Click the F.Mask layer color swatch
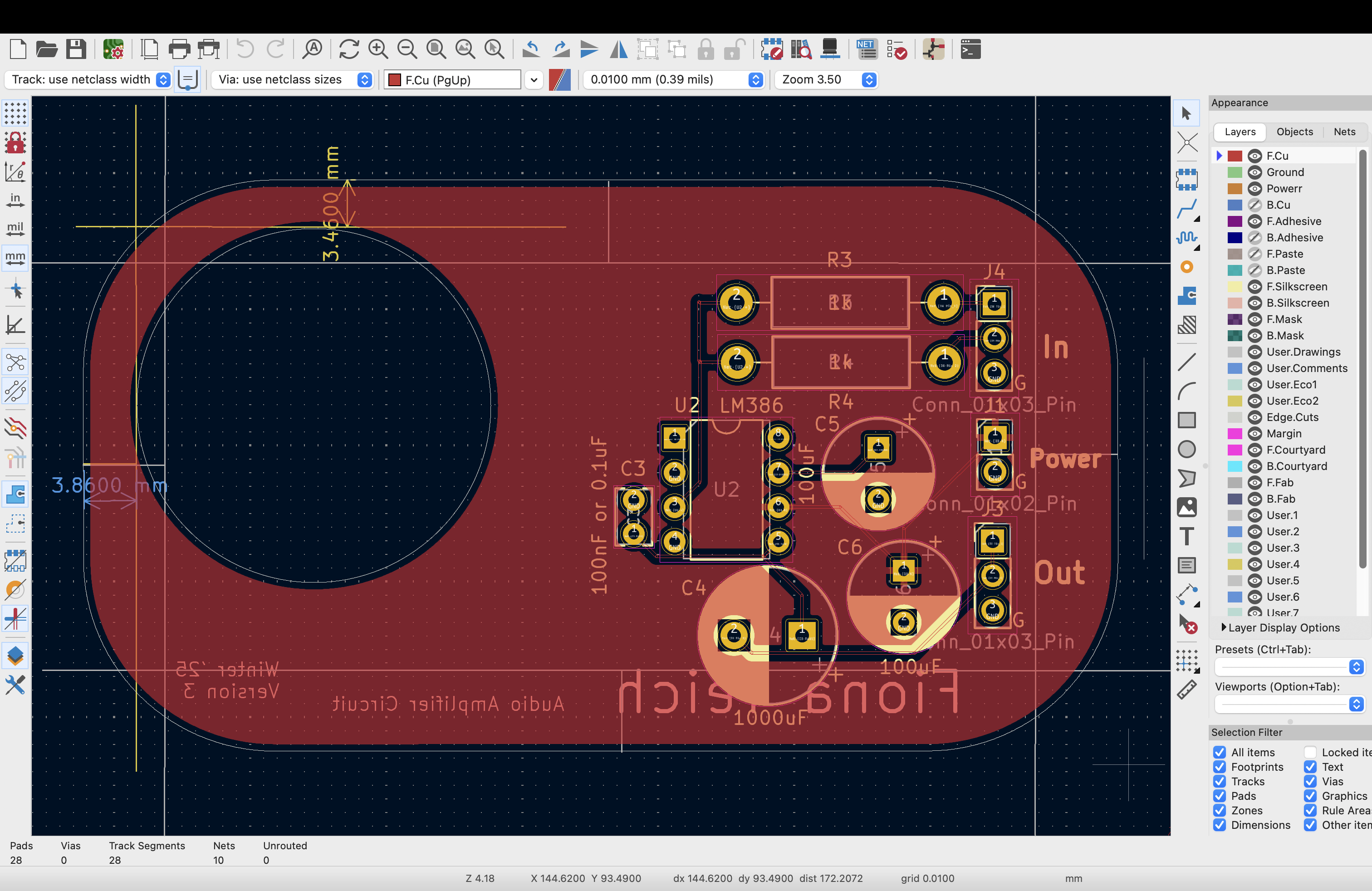The height and width of the screenshot is (891, 1372). tap(1234, 319)
